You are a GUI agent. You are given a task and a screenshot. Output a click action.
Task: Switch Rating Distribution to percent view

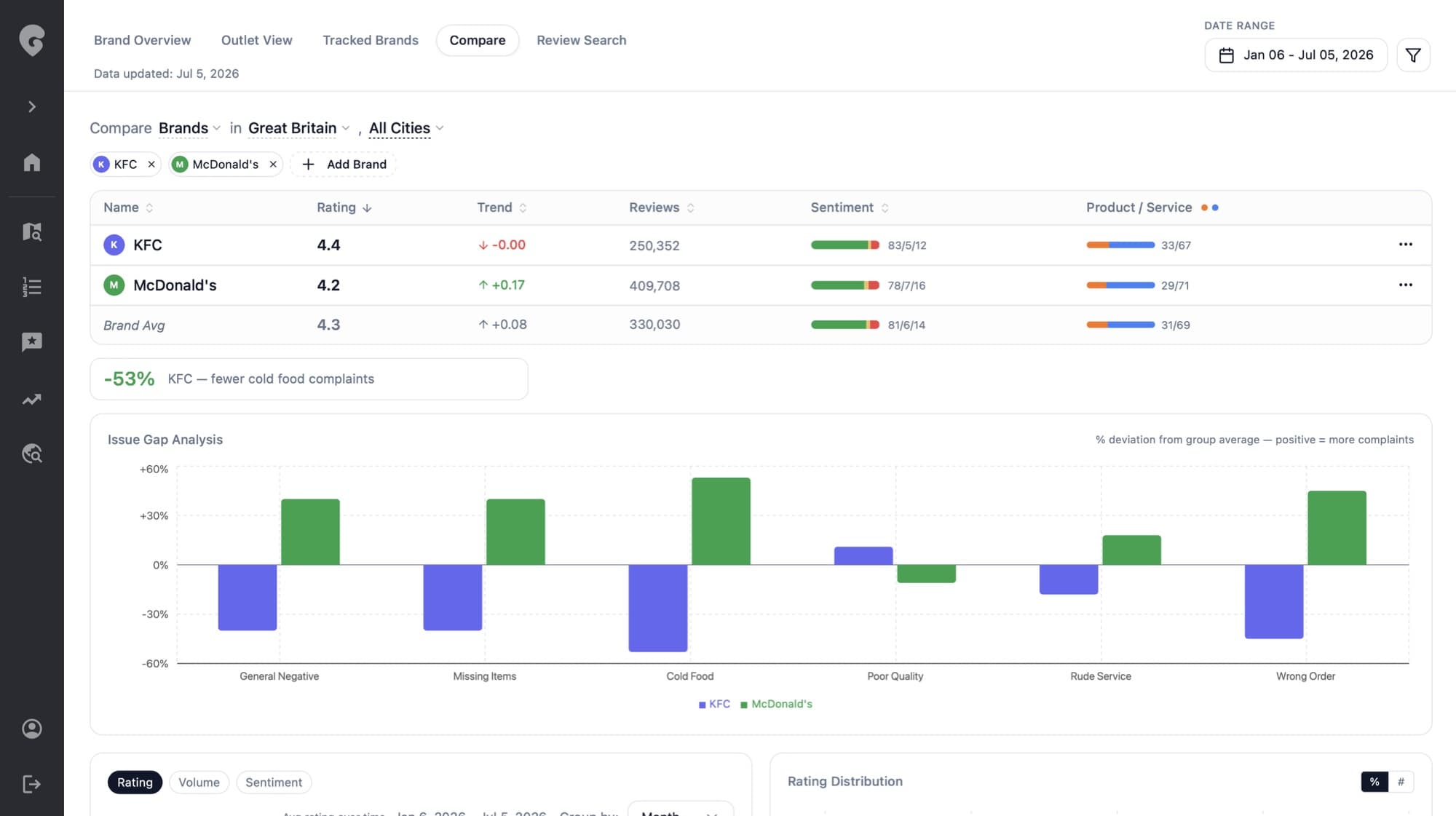point(1374,782)
